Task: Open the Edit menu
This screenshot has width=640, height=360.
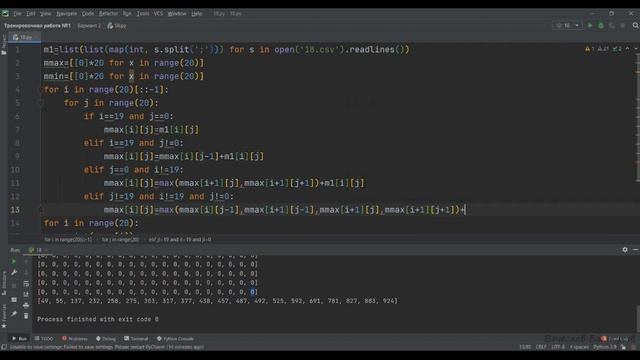Action: coord(31,13)
